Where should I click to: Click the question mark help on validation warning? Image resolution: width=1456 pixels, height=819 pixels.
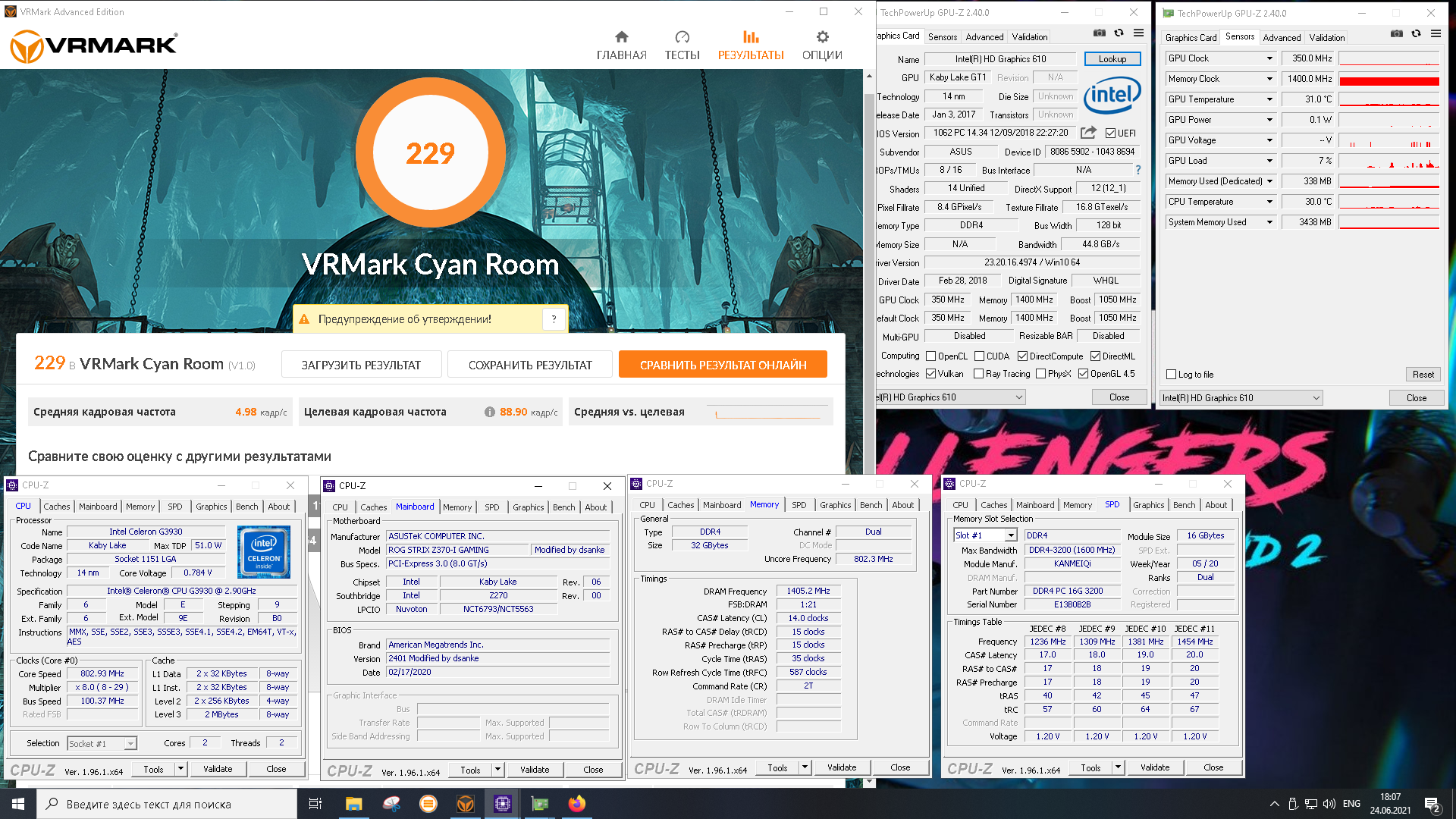coord(554,319)
